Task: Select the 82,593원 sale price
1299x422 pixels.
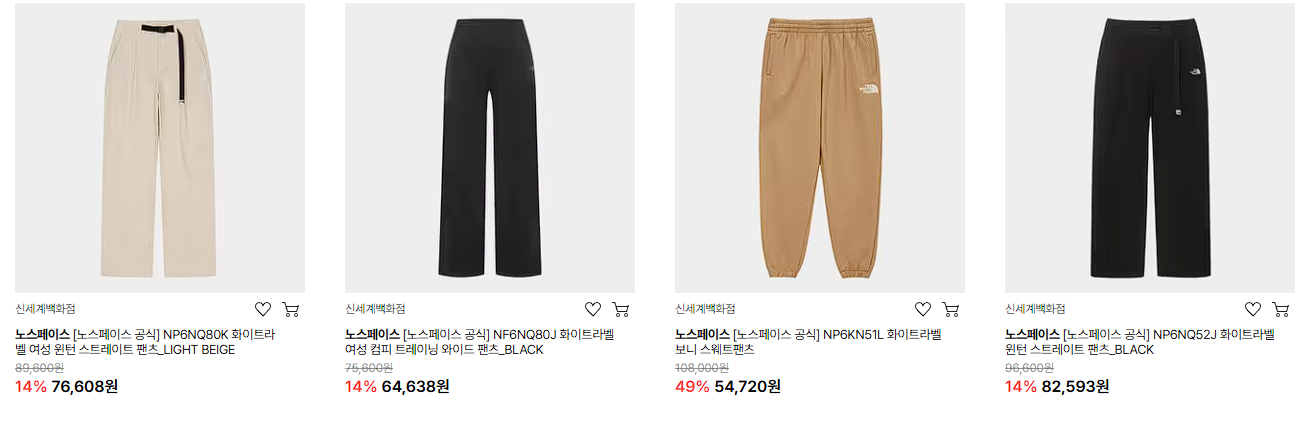Action: [1075, 386]
